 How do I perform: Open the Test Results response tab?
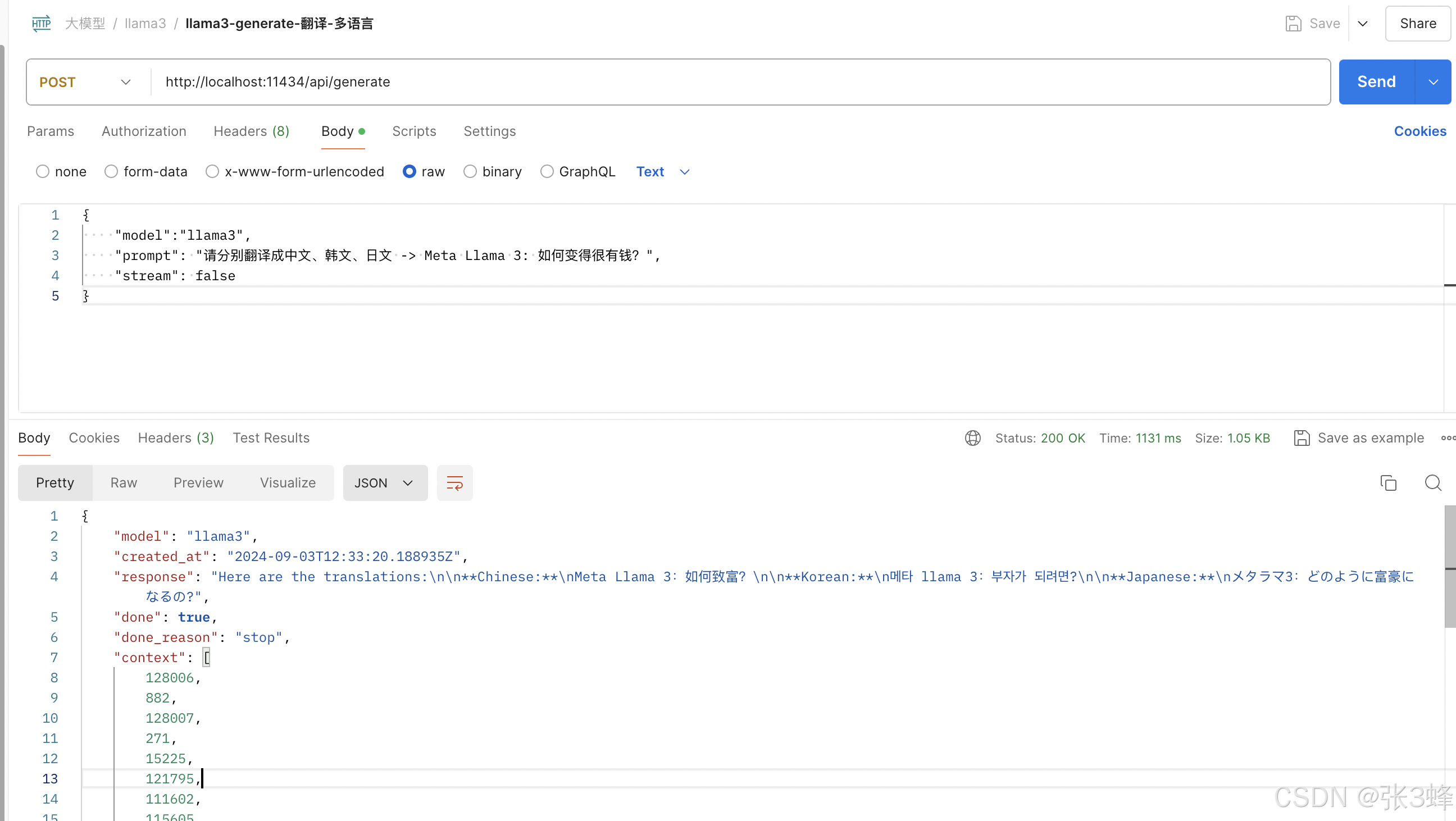click(271, 438)
